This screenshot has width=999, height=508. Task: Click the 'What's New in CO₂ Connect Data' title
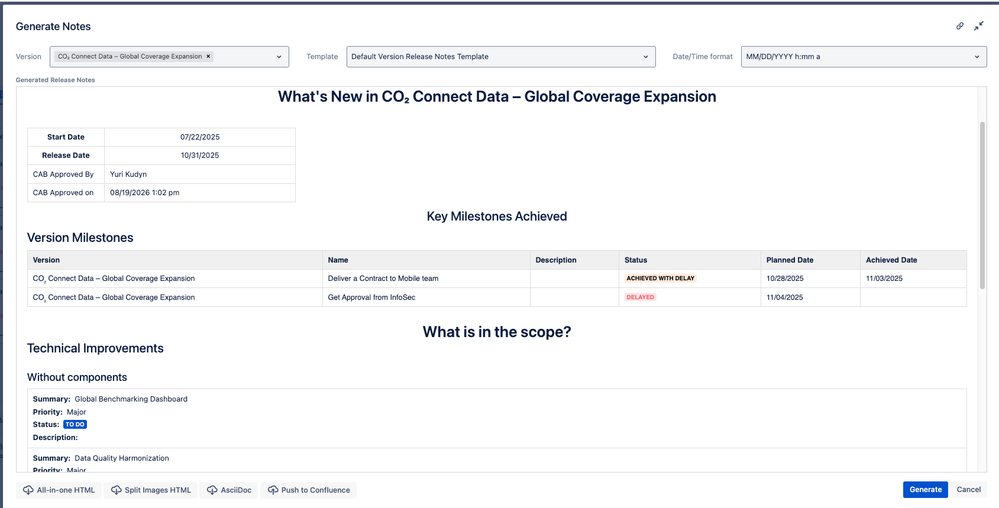(497, 97)
